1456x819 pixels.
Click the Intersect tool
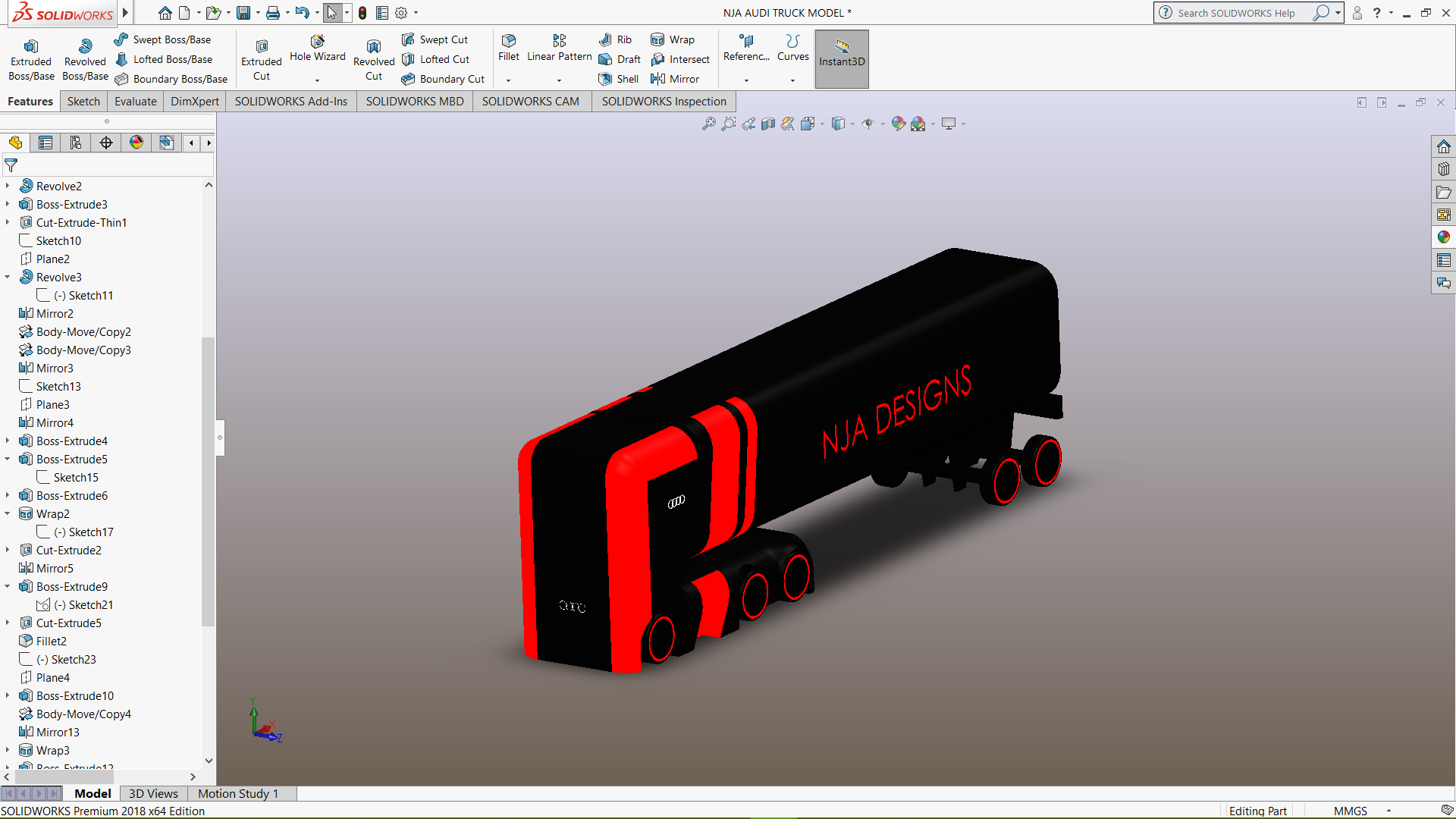click(x=680, y=59)
